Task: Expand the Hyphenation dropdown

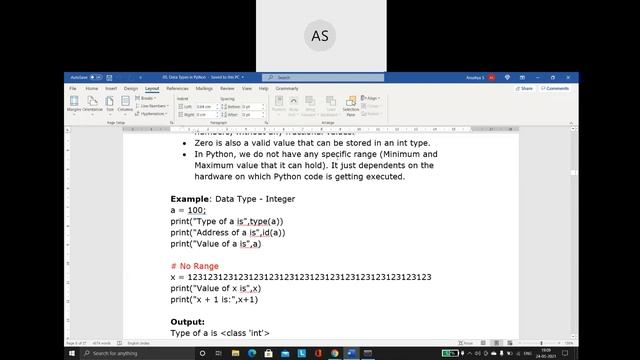Action: 151,114
